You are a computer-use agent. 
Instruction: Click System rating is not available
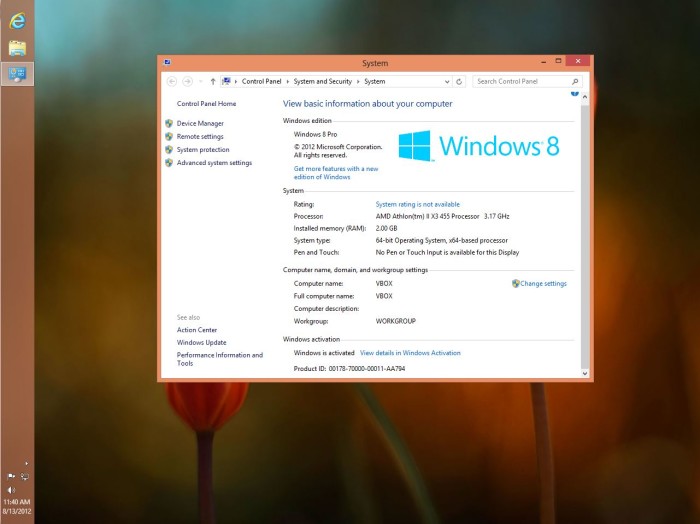(x=417, y=204)
